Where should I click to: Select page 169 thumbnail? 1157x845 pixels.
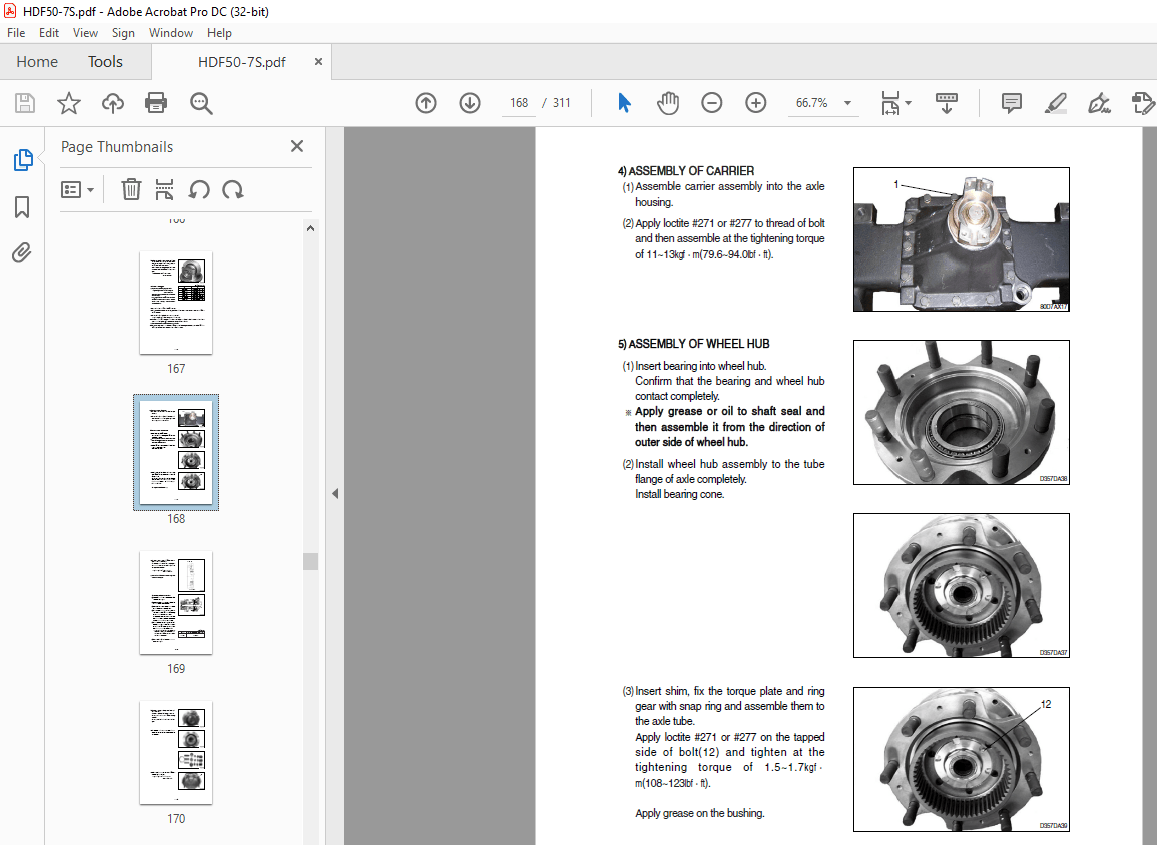176,602
